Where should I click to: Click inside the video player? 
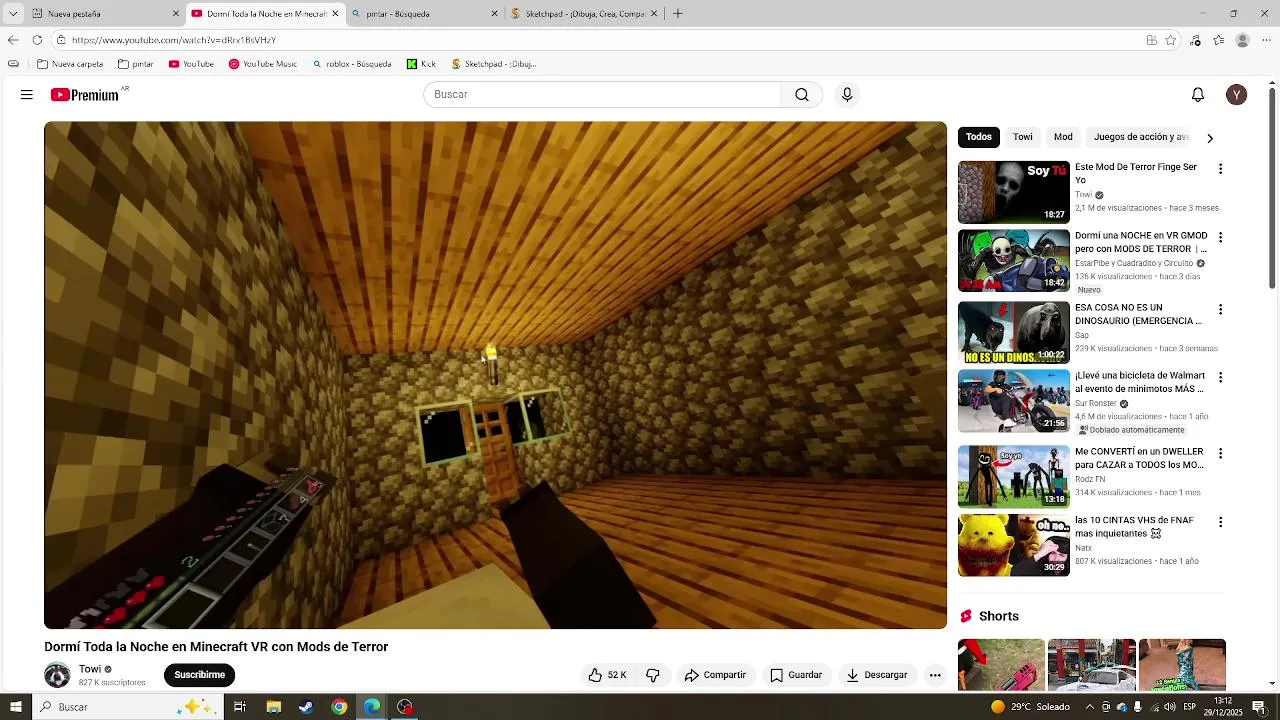point(495,375)
